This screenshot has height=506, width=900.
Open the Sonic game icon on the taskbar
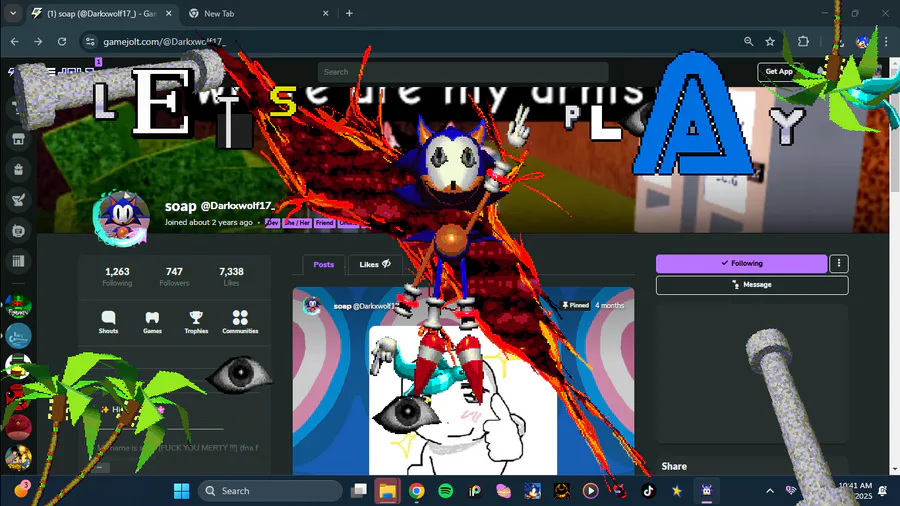(x=533, y=491)
